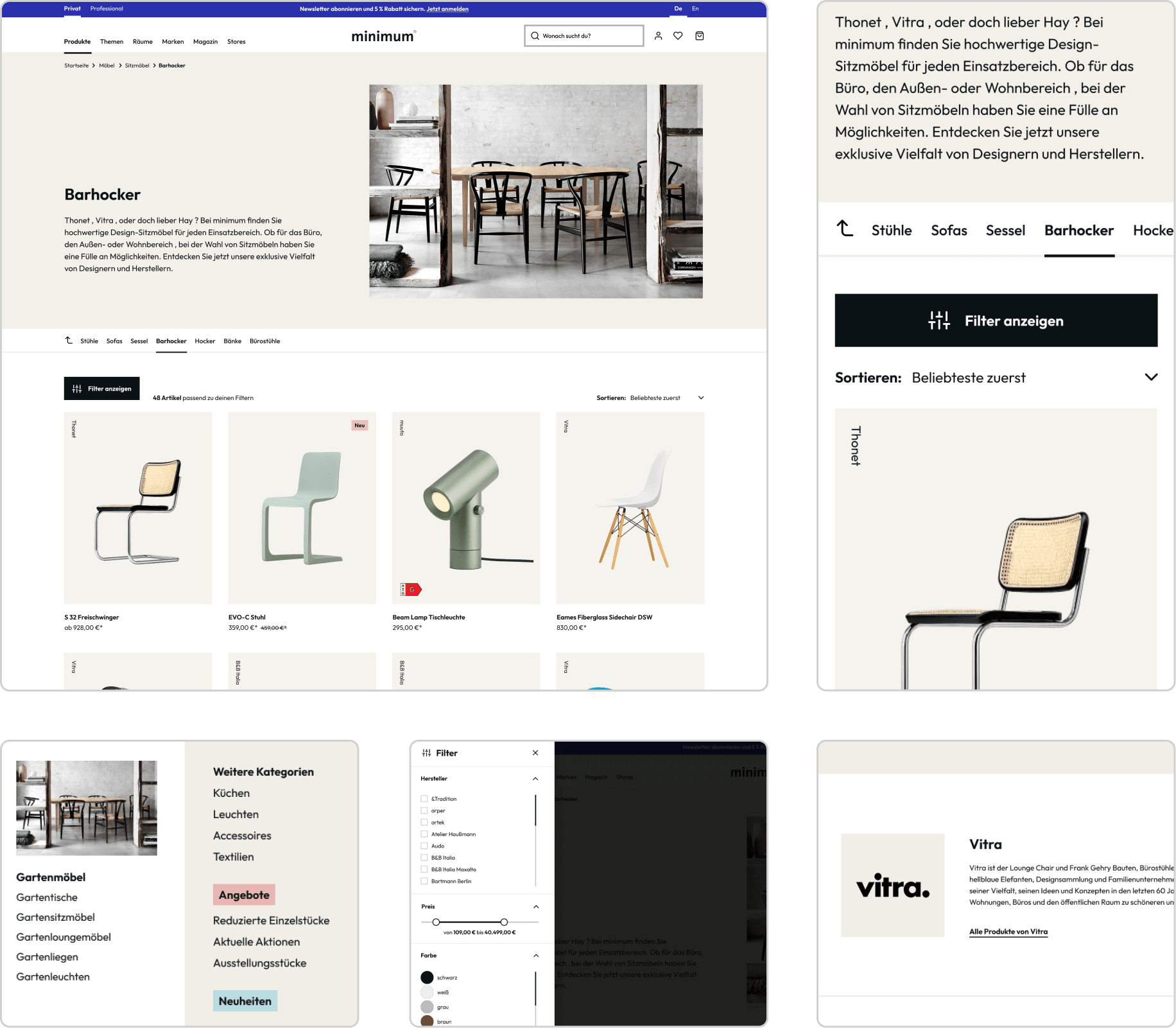Click the back-up arrow before Stühle in desktop category bar
1176x1028 pixels.
[x=69, y=340]
